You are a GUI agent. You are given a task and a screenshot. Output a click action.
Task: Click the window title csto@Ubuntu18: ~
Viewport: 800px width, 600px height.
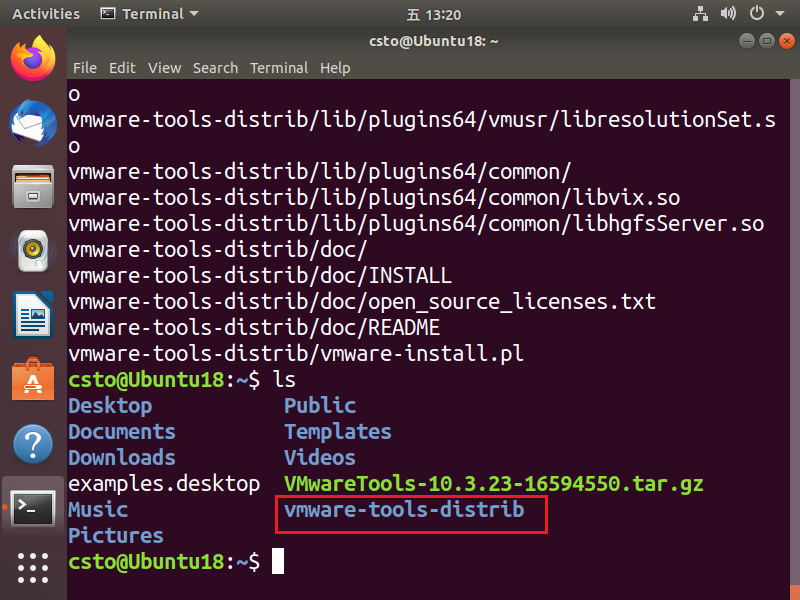tap(434, 41)
